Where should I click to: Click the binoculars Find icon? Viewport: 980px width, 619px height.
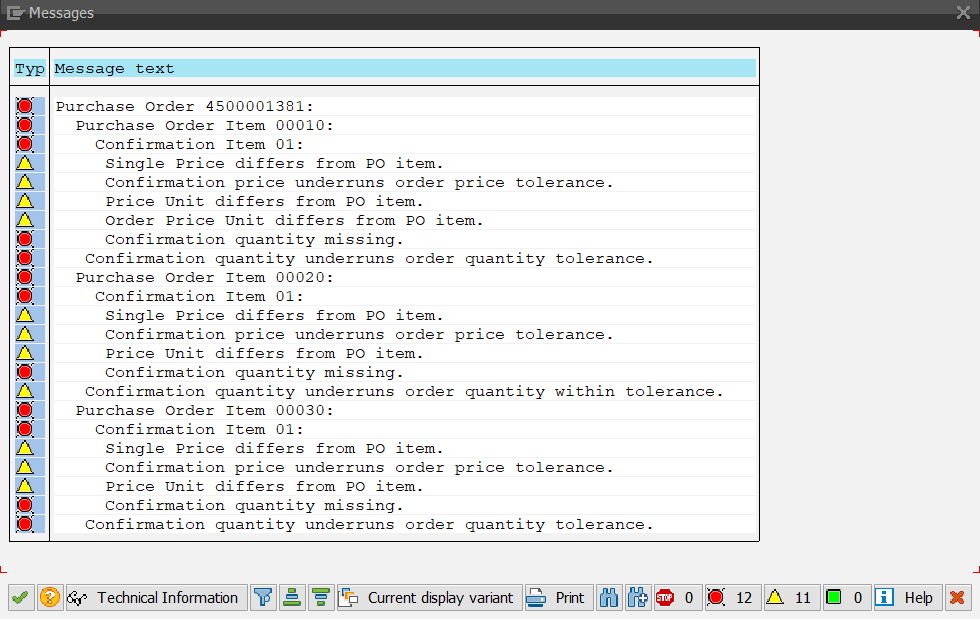pyautogui.click(x=609, y=598)
